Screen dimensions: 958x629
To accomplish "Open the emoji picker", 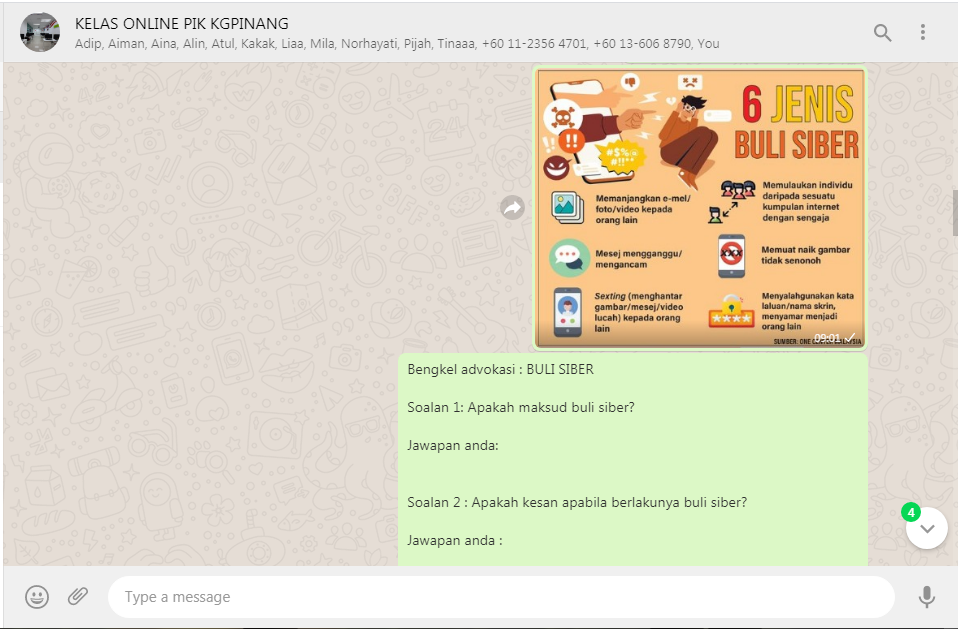I will (x=37, y=597).
